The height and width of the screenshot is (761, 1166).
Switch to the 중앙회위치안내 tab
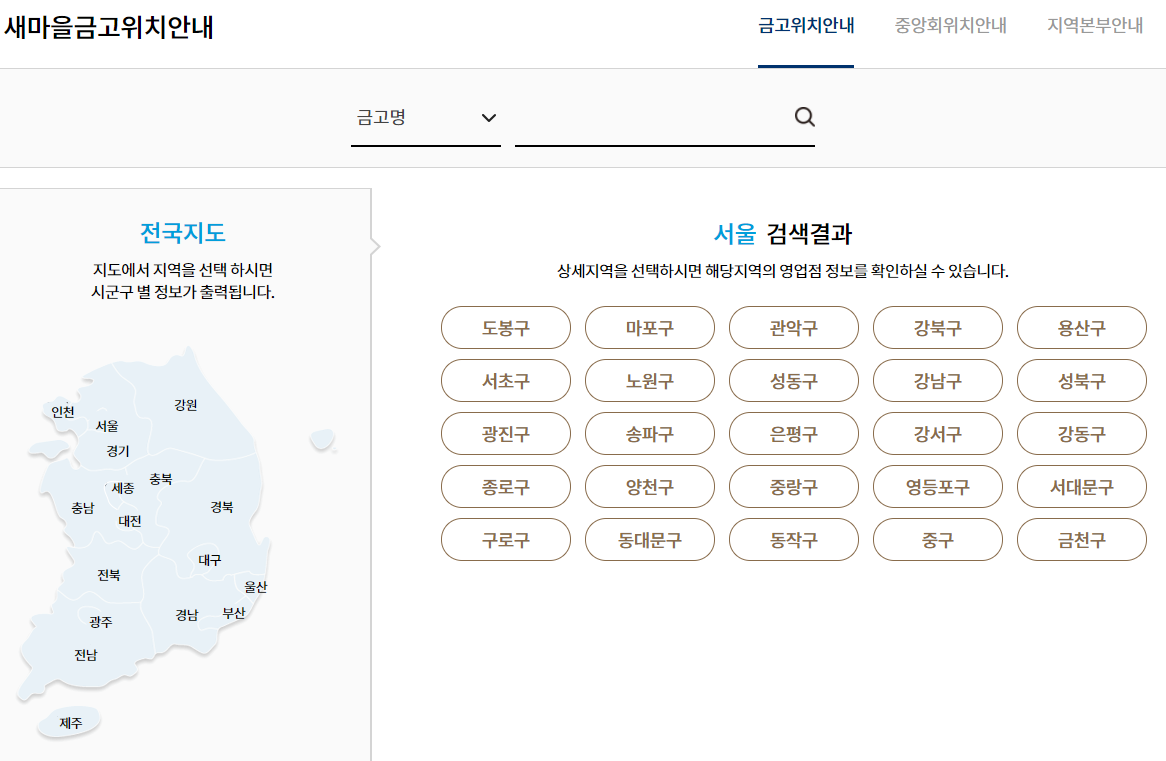click(950, 26)
